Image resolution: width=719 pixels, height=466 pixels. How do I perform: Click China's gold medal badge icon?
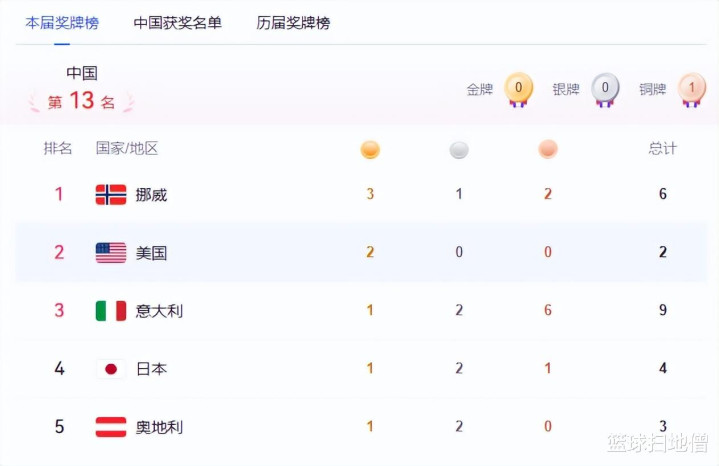tap(518, 89)
